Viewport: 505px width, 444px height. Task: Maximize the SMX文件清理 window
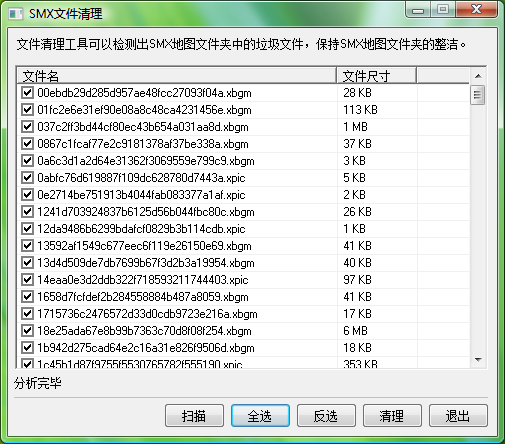pos(443,10)
